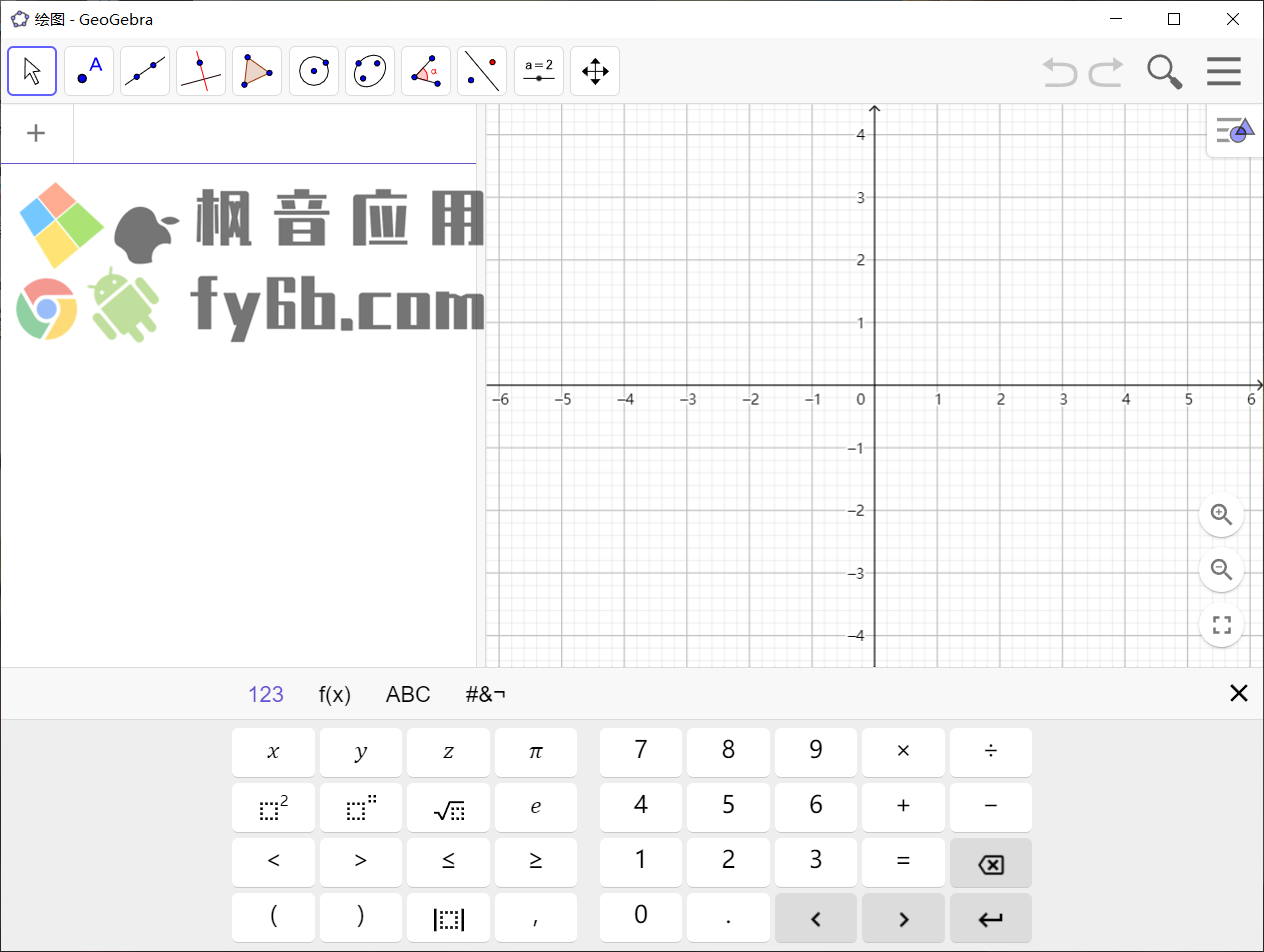Tap the backspace delete key

coord(991,862)
